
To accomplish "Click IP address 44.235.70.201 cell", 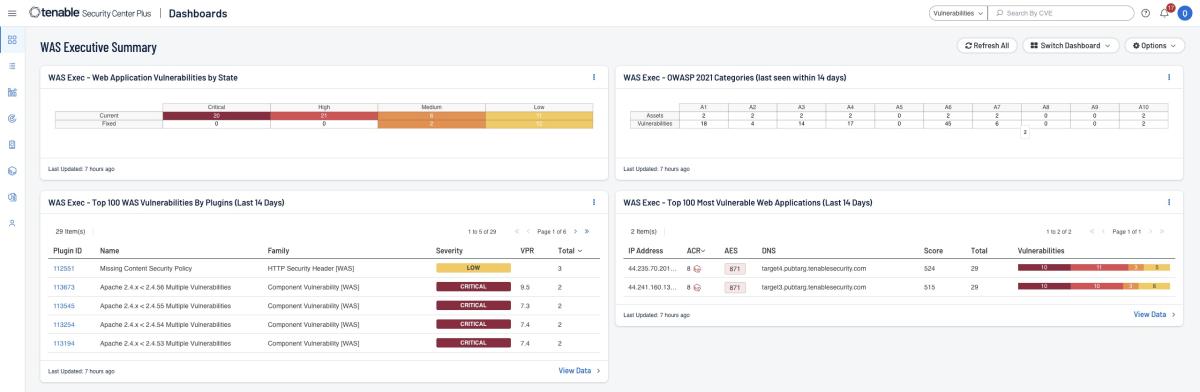I will click(652, 269).
